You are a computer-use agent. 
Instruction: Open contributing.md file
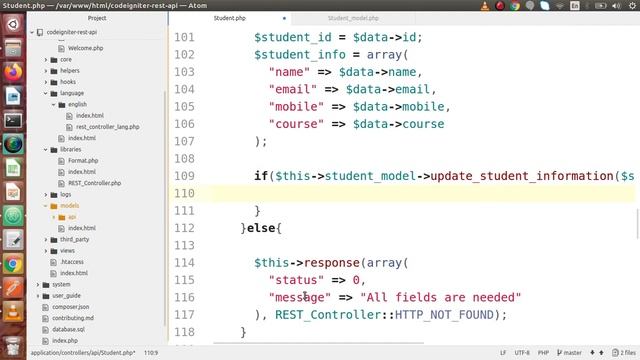(73, 318)
